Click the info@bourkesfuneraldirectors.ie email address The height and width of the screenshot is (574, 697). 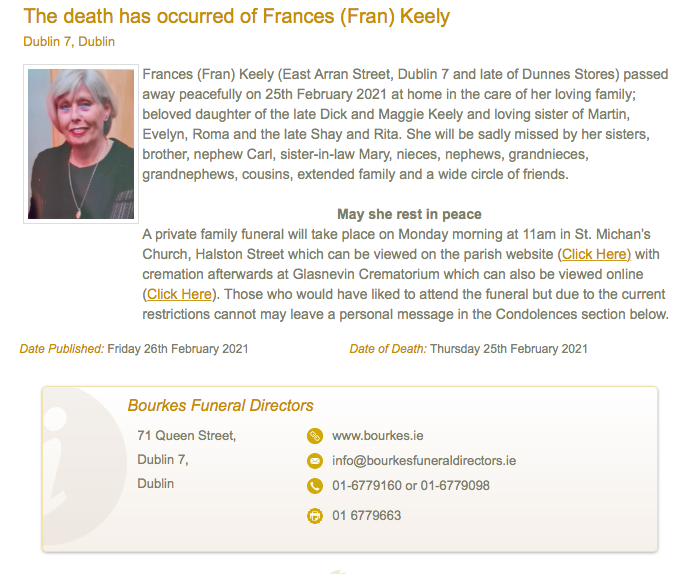point(424,461)
